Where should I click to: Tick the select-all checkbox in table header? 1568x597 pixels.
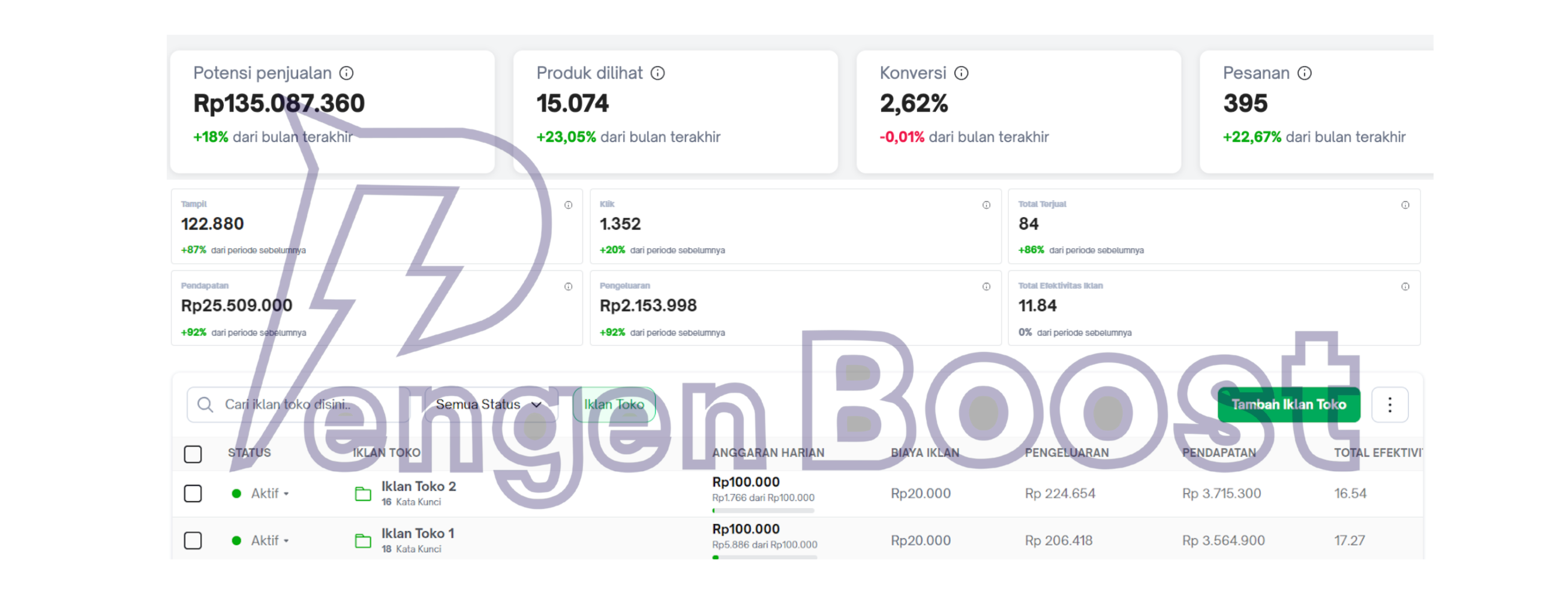pos(193,454)
